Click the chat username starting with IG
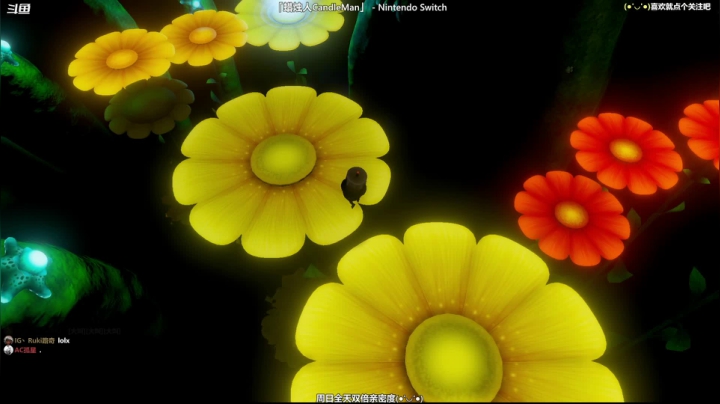 click(34, 341)
